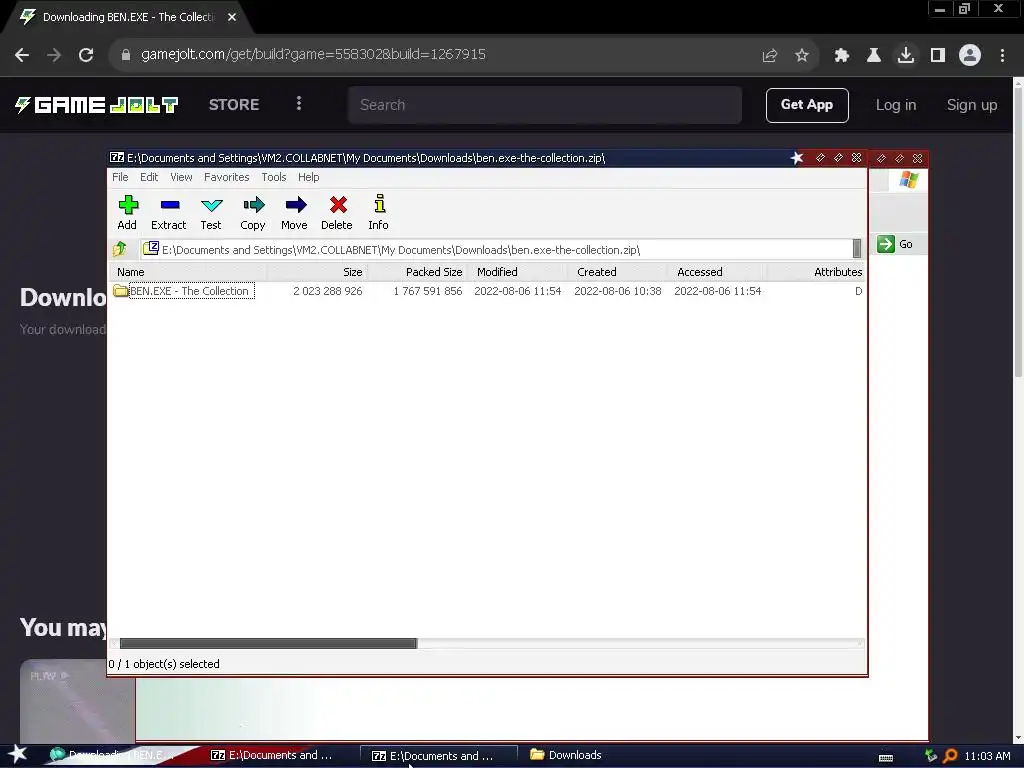Open the File menu in 7-Zip
The height and width of the screenshot is (768, 1024).
coord(120,177)
